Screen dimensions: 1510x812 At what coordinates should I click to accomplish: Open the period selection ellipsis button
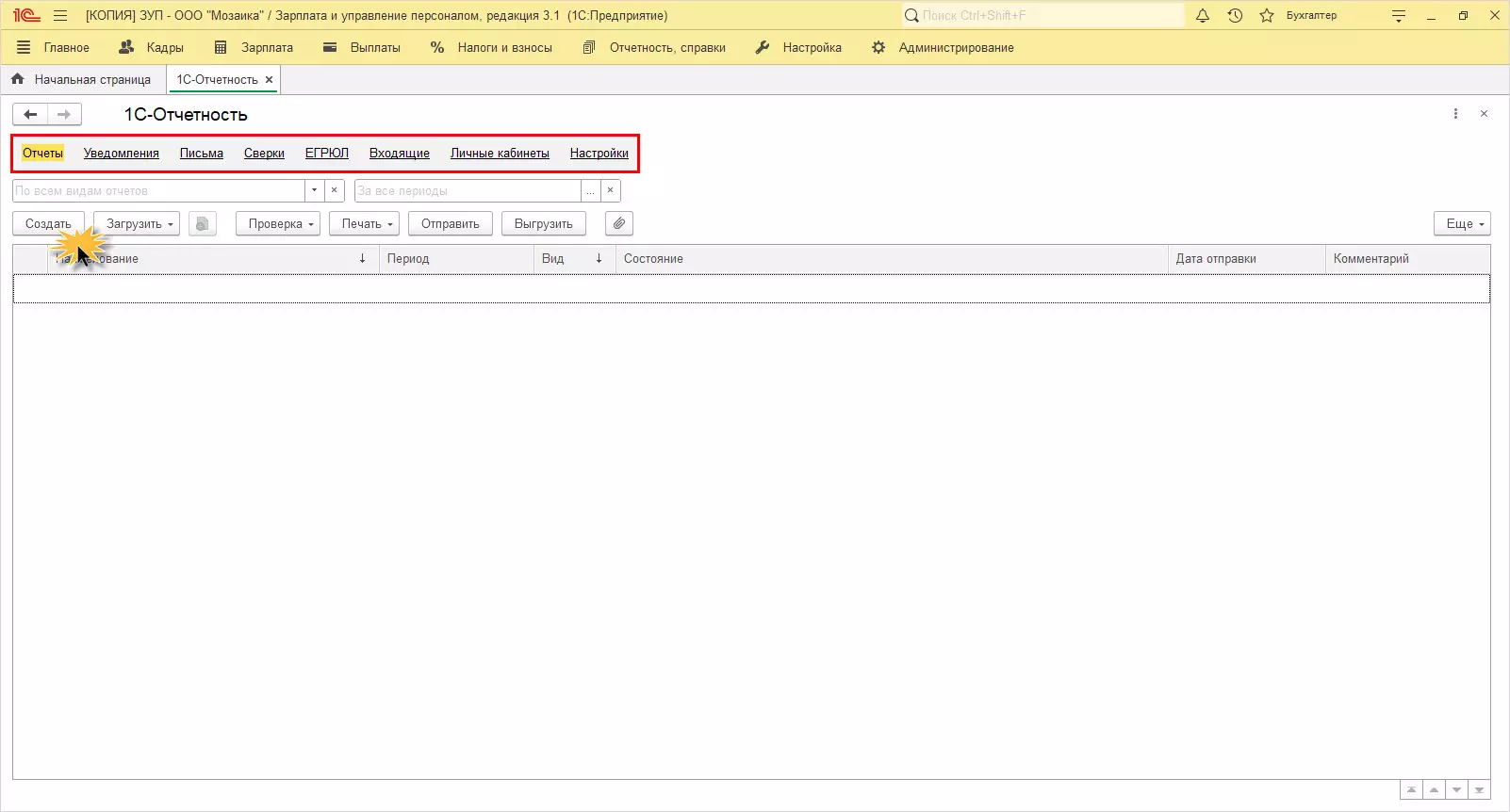[x=591, y=191]
